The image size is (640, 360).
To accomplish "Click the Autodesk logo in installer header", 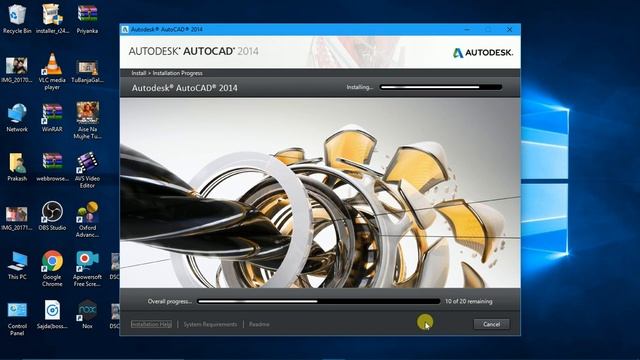I will pos(483,53).
